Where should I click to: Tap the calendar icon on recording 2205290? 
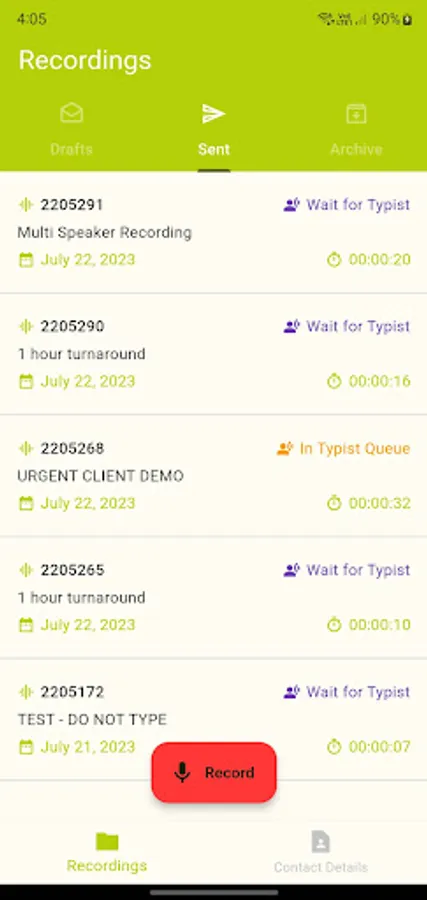pos(26,382)
